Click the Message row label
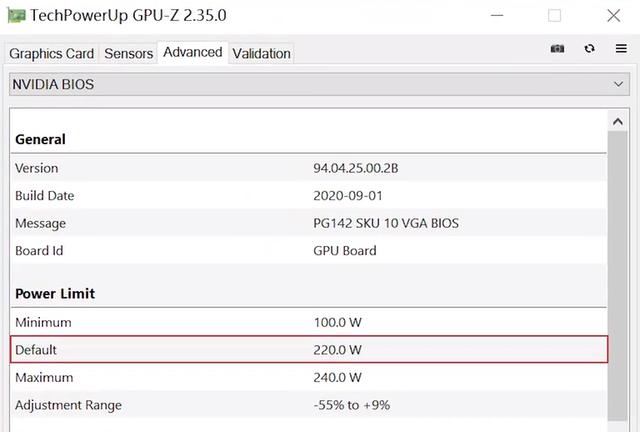Viewport: 640px width, 432px height. pos(40,223)
